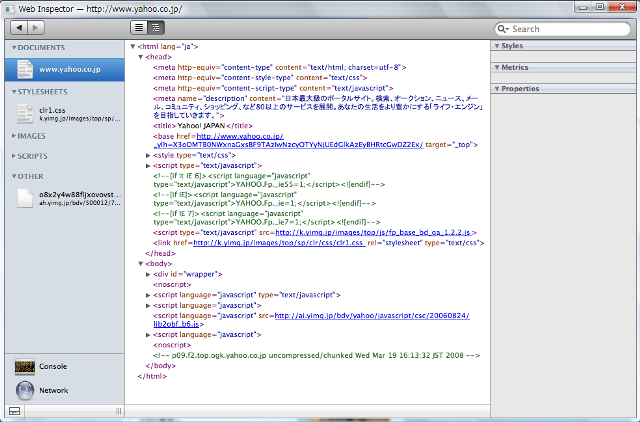Select the o8x2y4w88fljxovovst file icon
Viewport: 640px width, 422px height.
click(24, 198)
